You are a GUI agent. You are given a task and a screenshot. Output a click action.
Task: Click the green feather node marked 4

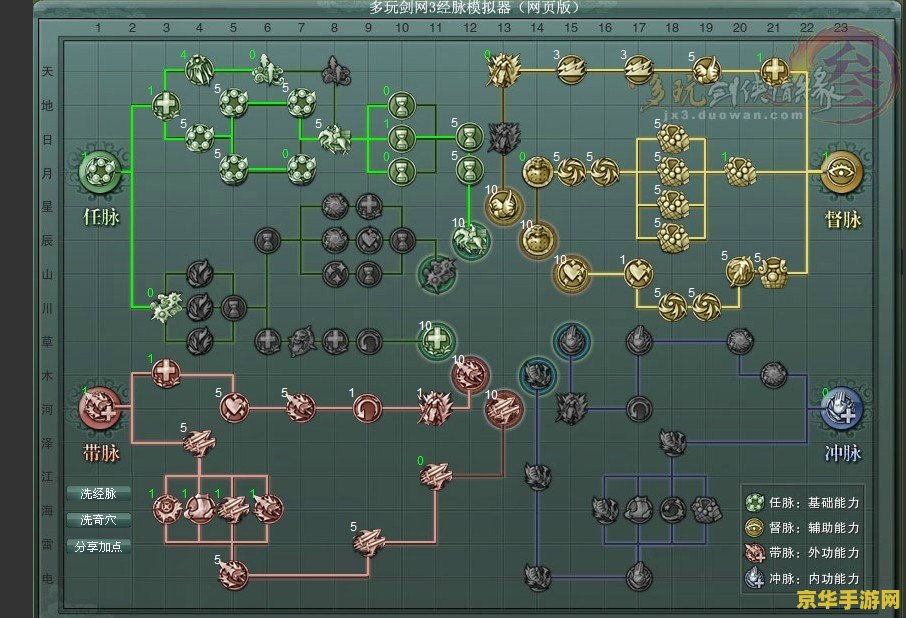199,70
